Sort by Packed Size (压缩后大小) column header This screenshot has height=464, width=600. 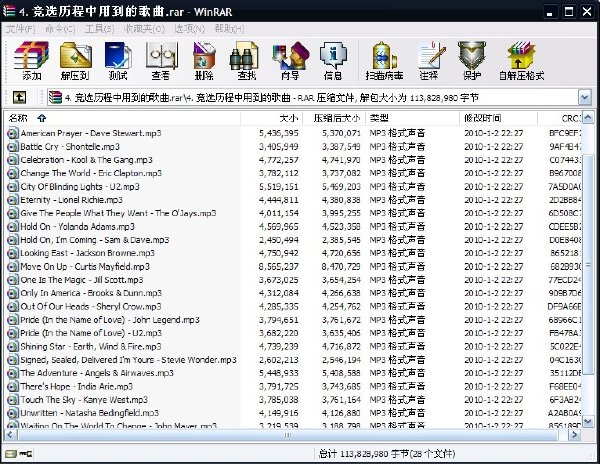pyautogui.click(x=334, y=118)
